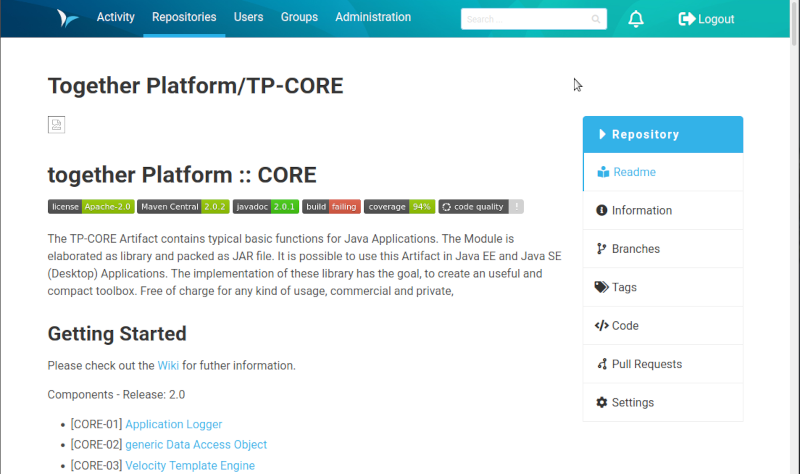The height and width of the screenshot is (474, 800).
Task: Click the Branches fork icon
Action: 602,248
